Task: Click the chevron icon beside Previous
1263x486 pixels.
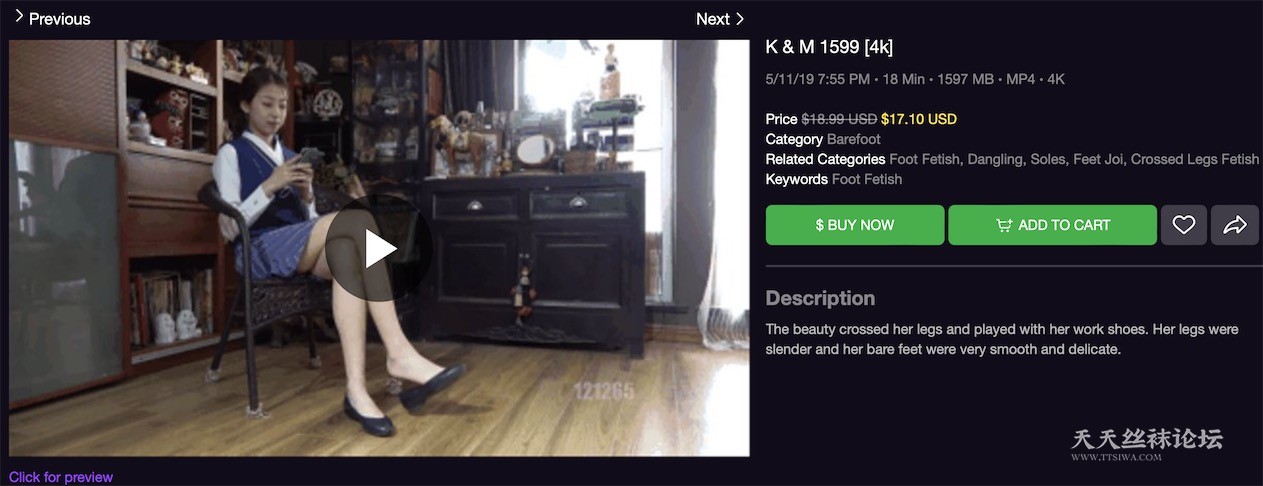Action: [x=18, y=17]
